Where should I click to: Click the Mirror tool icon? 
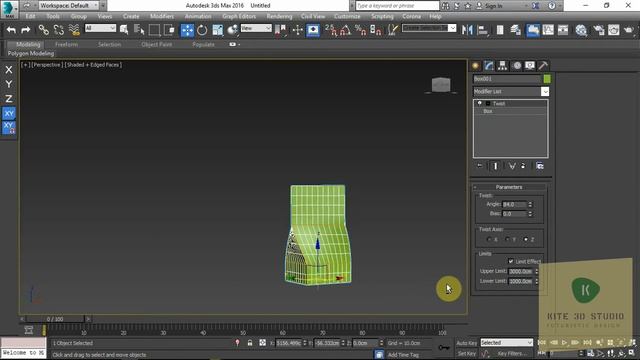tap(467, 30)
